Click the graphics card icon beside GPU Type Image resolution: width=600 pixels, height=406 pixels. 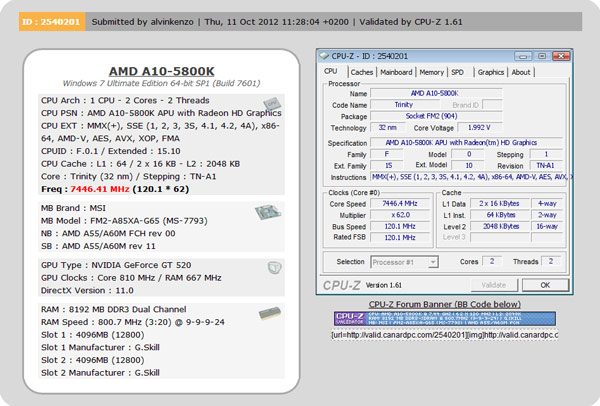pos(274,267)
